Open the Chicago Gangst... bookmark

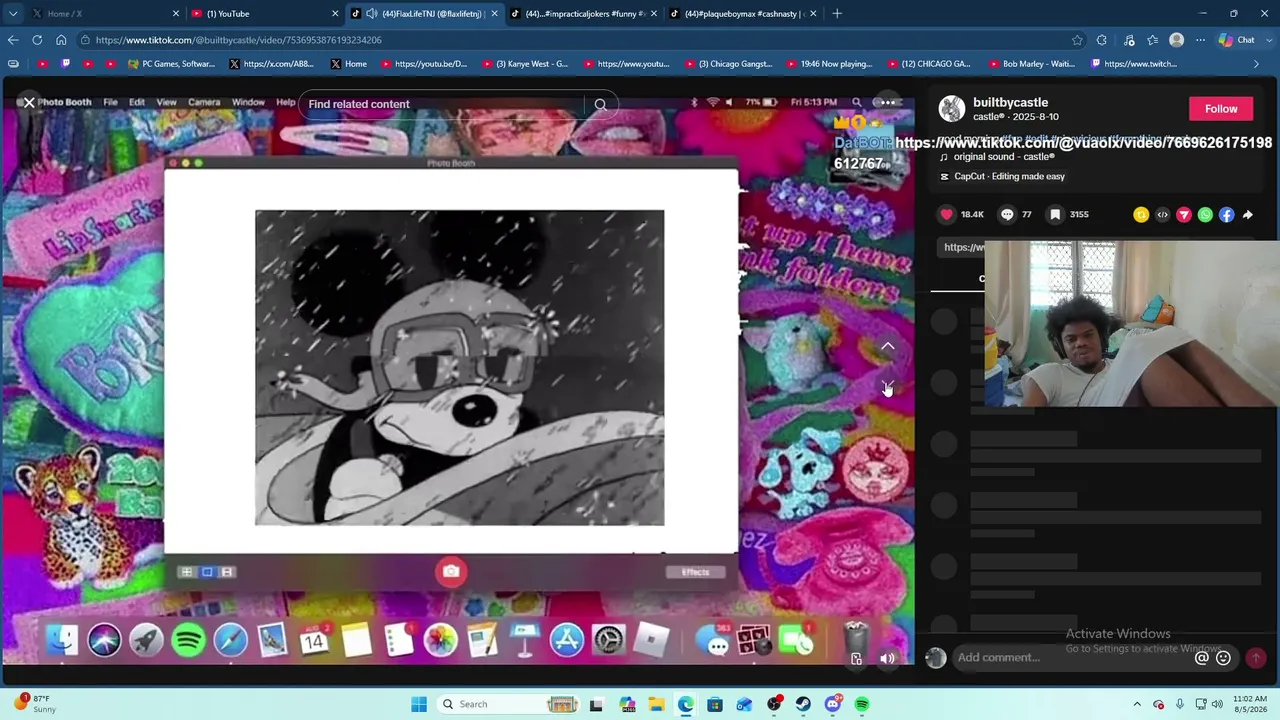(x=728, y=64)
